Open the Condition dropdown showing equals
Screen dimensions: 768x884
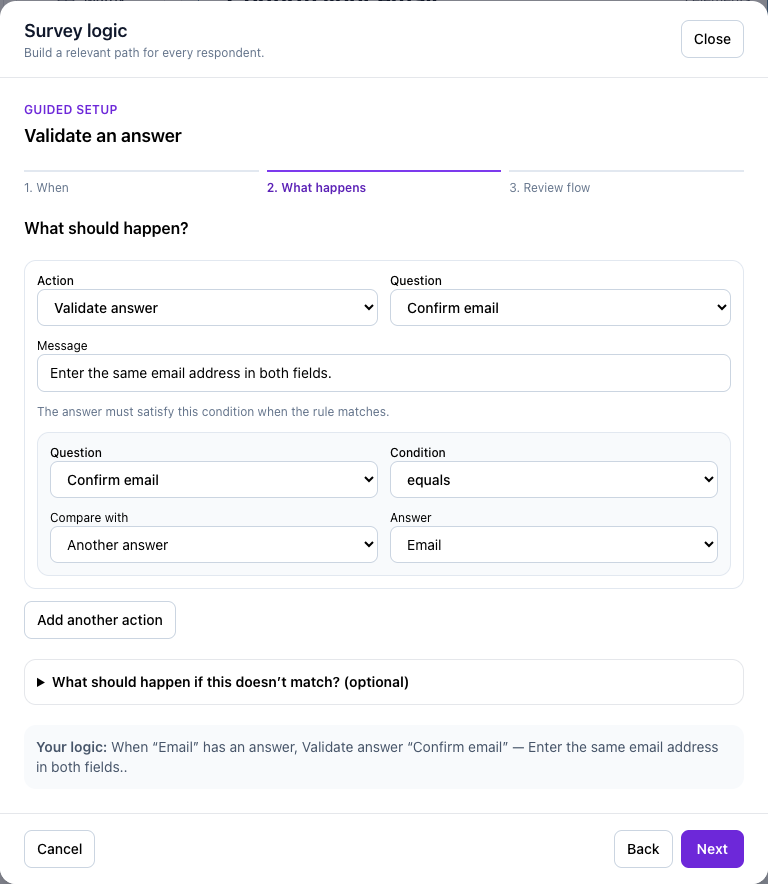554,479
